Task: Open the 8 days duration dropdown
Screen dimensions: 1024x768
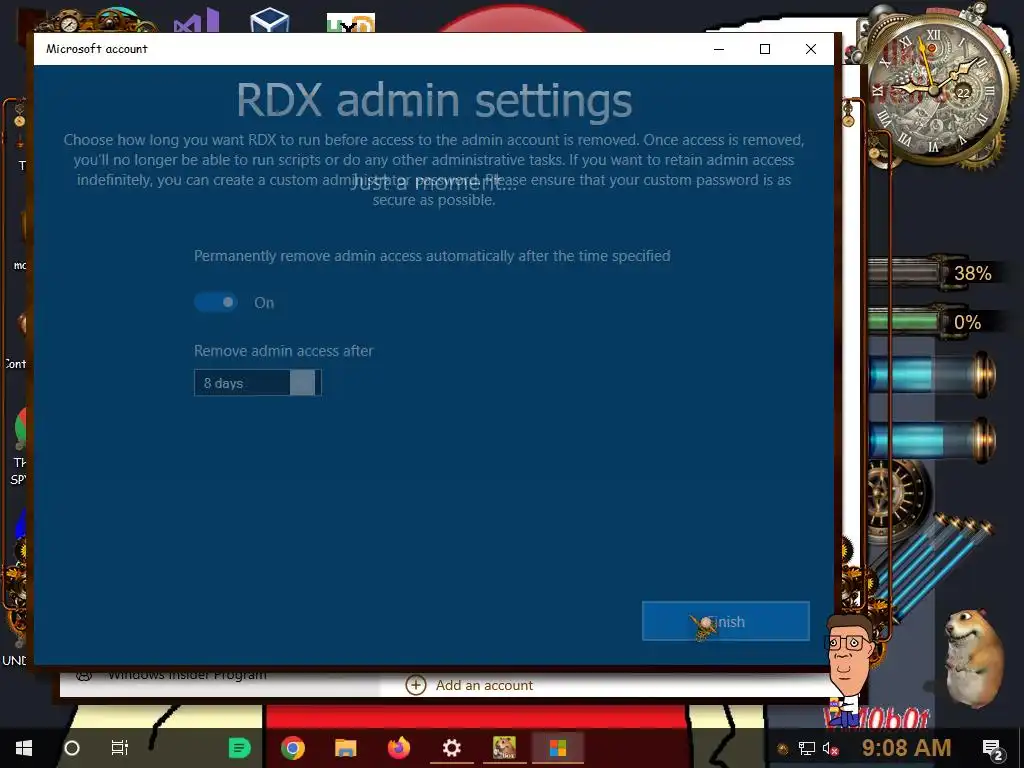Action: point(258,383)
